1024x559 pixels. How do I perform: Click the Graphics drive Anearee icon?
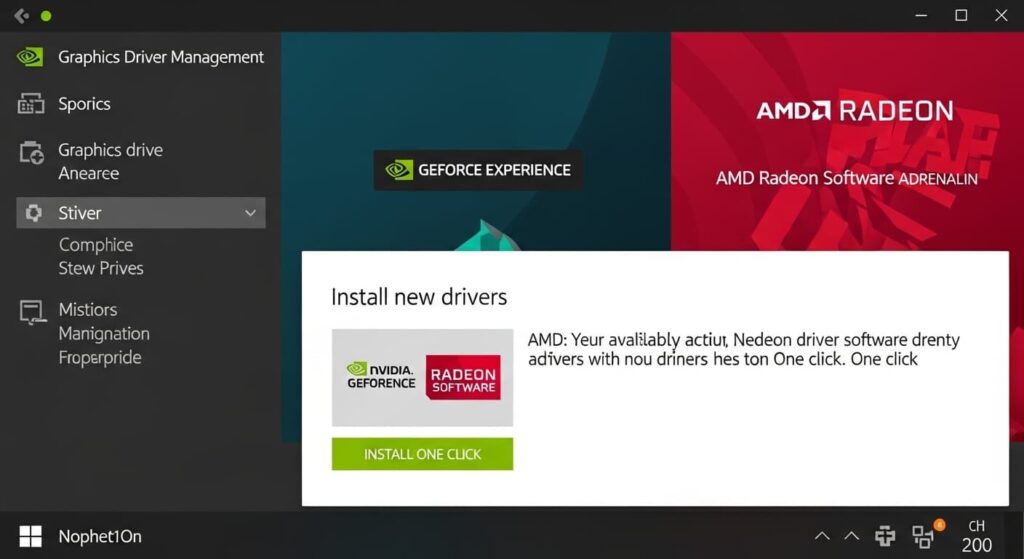[31, 152]
